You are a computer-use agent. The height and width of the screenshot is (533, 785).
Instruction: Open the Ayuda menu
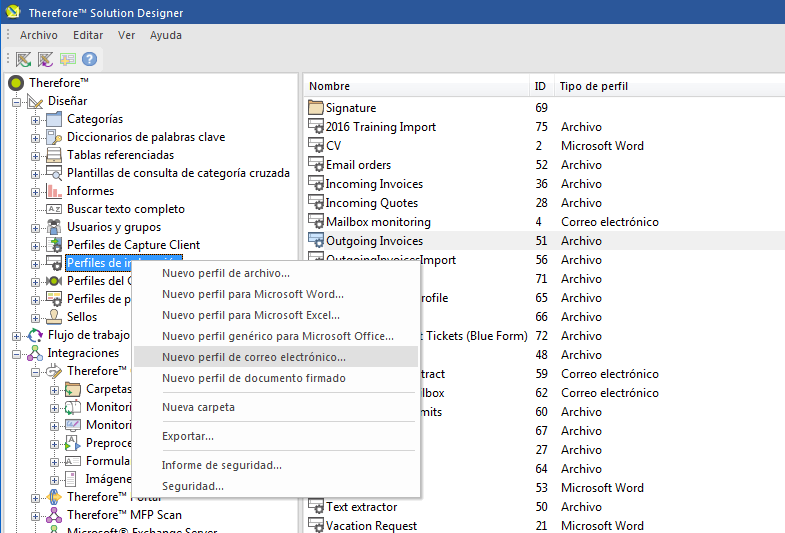coord(166,35)
